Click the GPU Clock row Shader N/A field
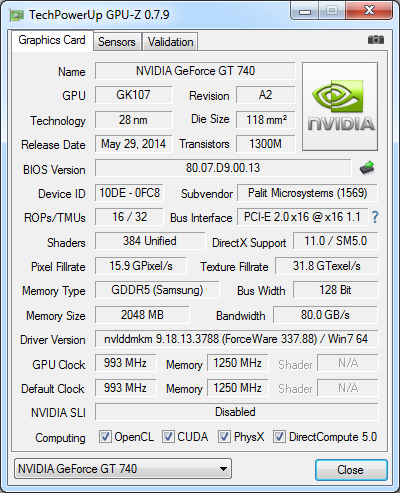This screenshot has height=493, width=400. [348, 363]
